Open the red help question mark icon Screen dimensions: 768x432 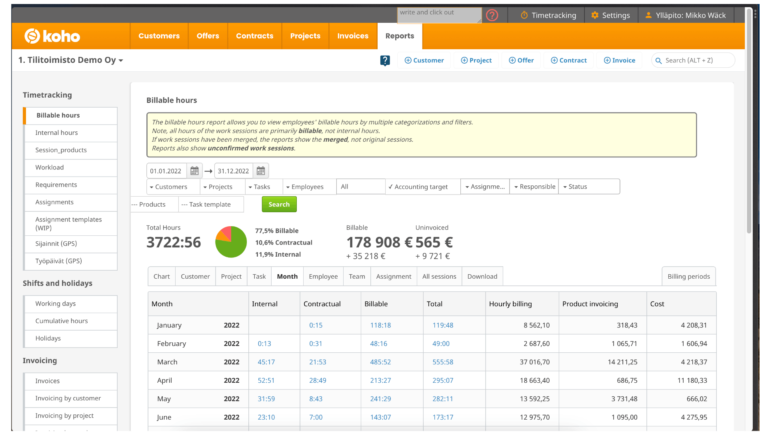492,15
